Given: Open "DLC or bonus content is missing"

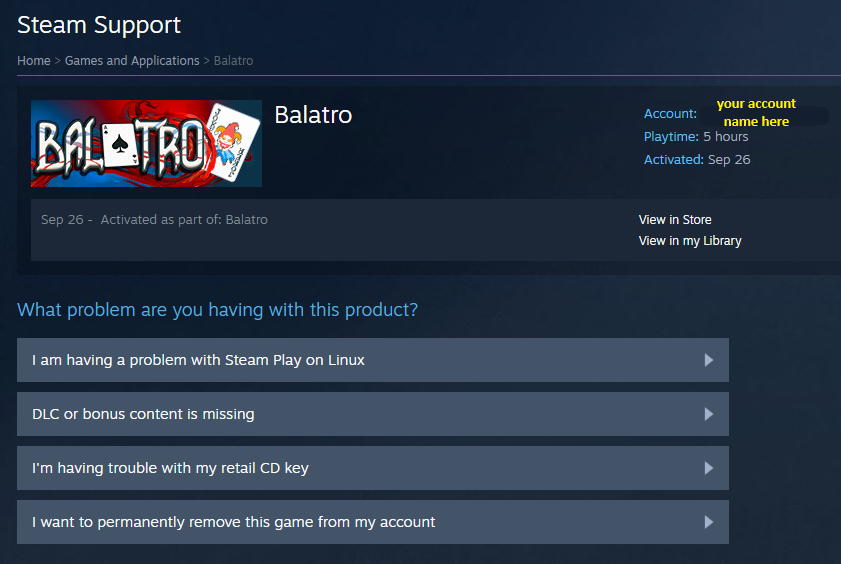Looking at the screenshot, I should tap(143, 414).
